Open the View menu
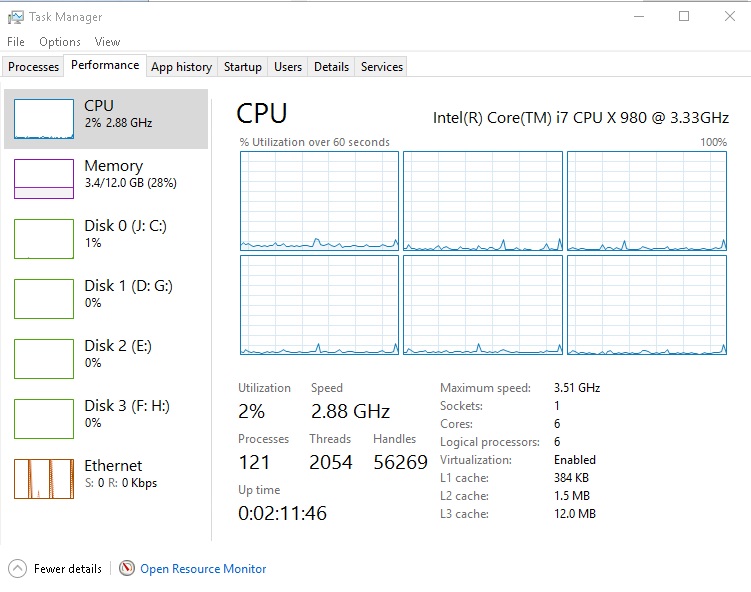 coord(107,42)
